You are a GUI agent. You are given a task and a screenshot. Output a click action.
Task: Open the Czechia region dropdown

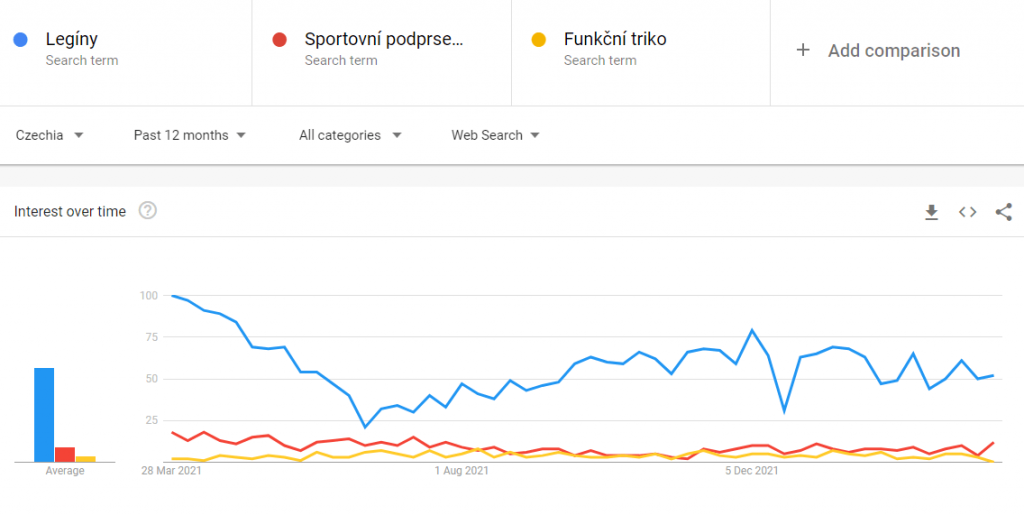coord(49,135)
